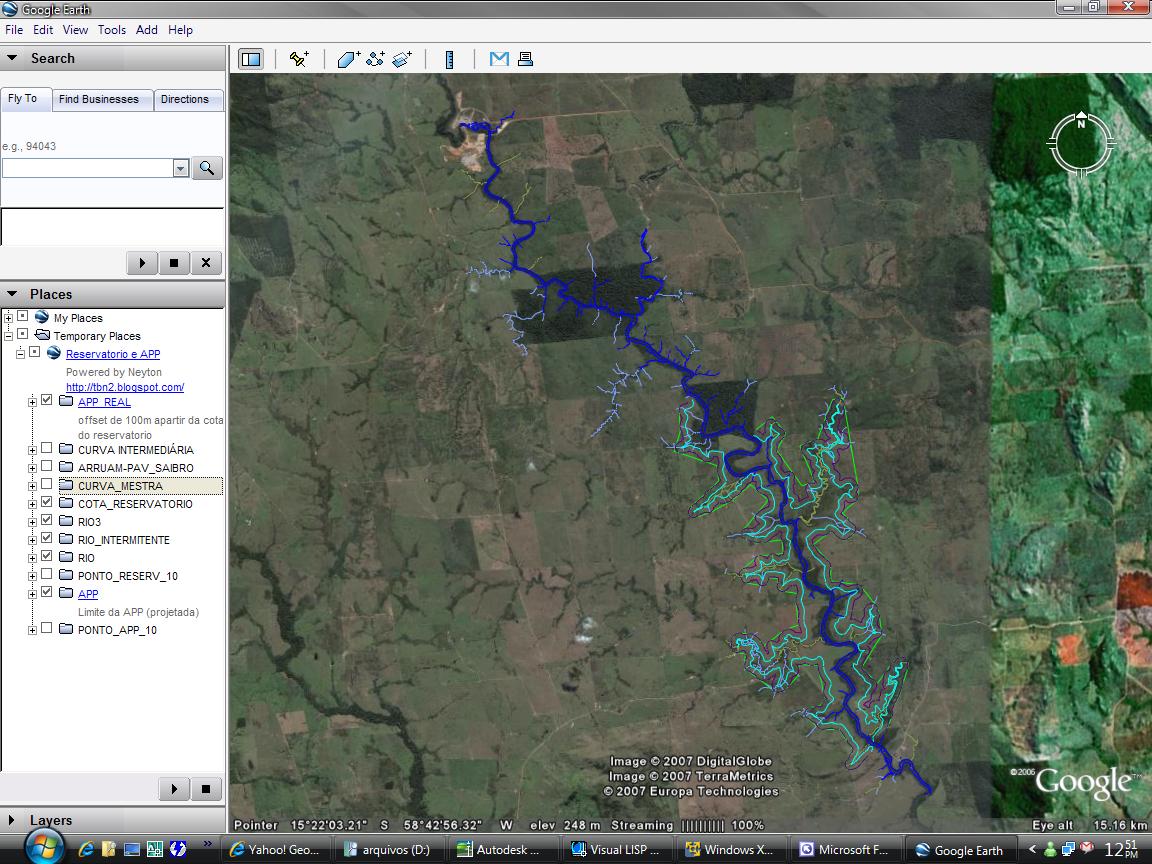The height and width of the screenshot is (864, 1152).
Task: Open the Add menu
Action: point(146,30)
